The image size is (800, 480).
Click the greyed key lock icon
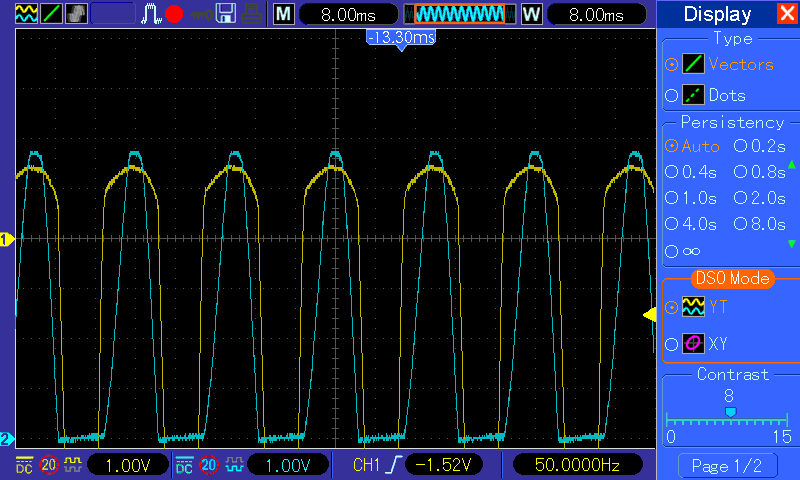201,14
